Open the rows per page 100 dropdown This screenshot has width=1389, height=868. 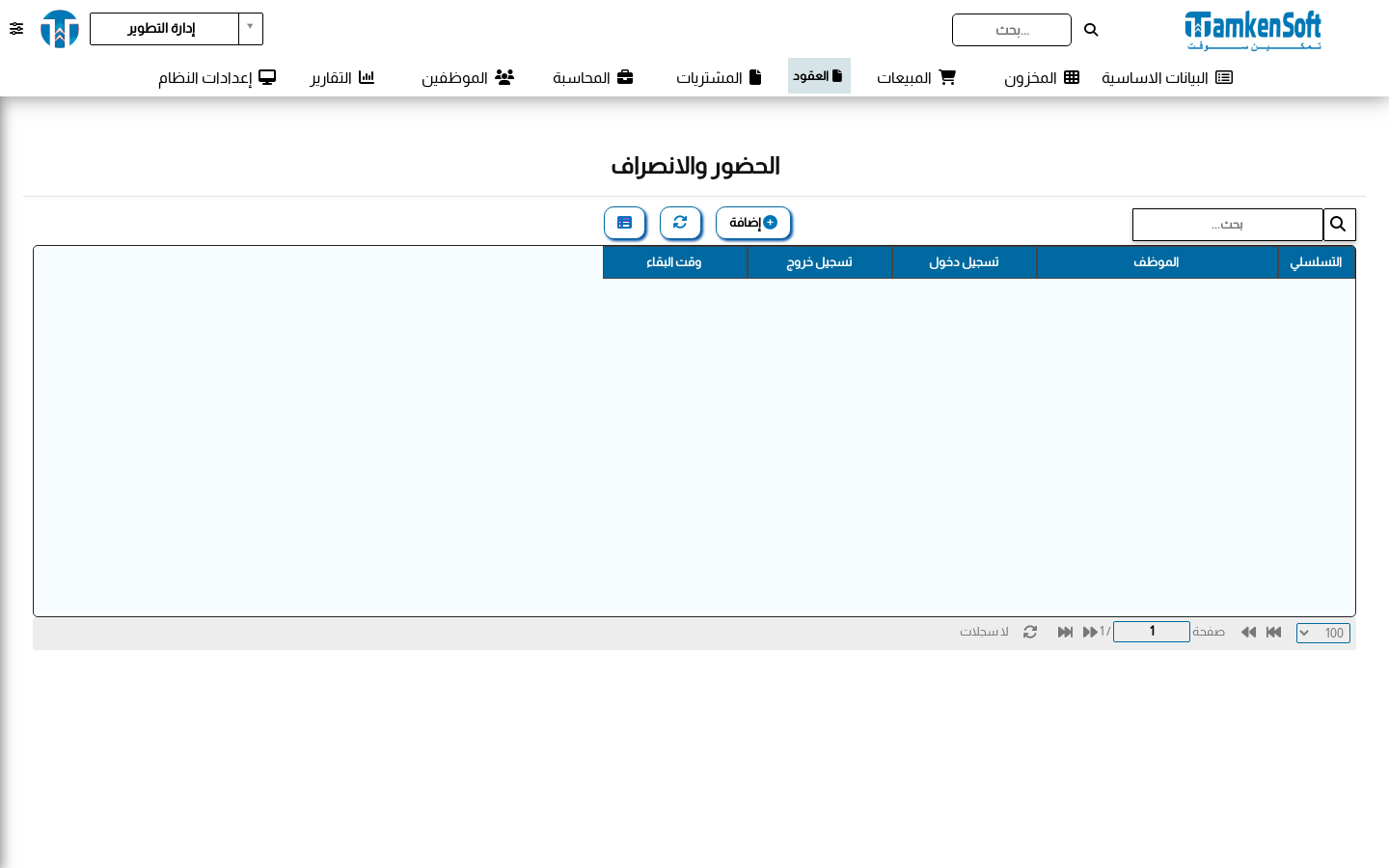1323,633
